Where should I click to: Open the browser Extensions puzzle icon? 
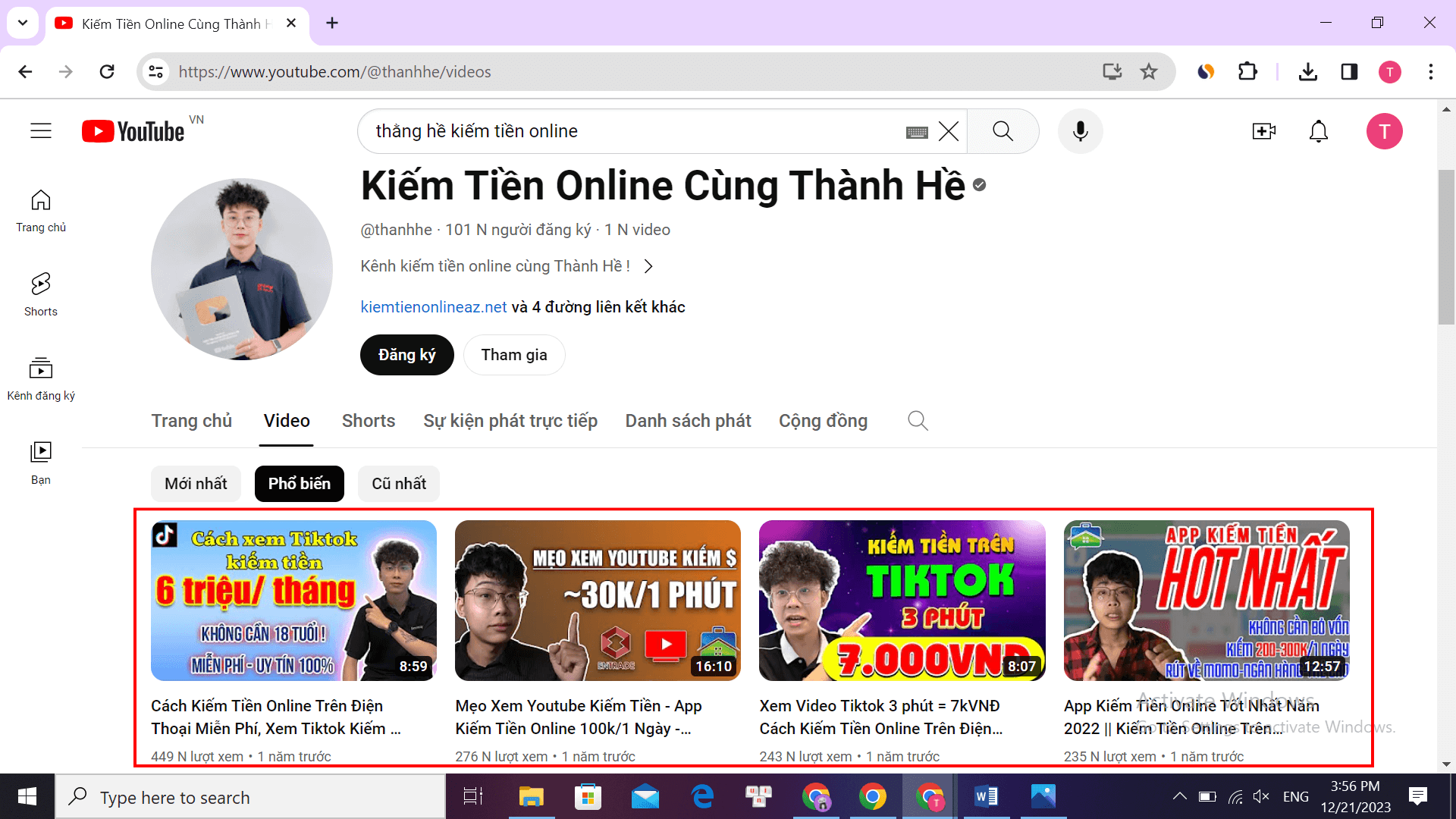point(1247,71)
